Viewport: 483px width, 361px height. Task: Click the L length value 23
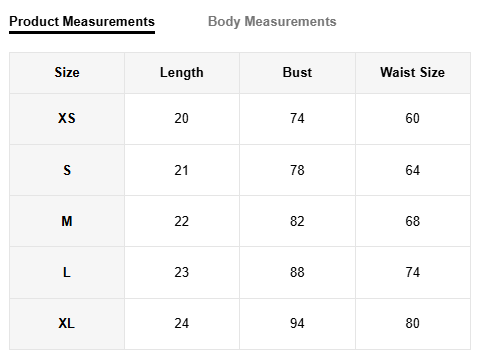click(182, 272)
